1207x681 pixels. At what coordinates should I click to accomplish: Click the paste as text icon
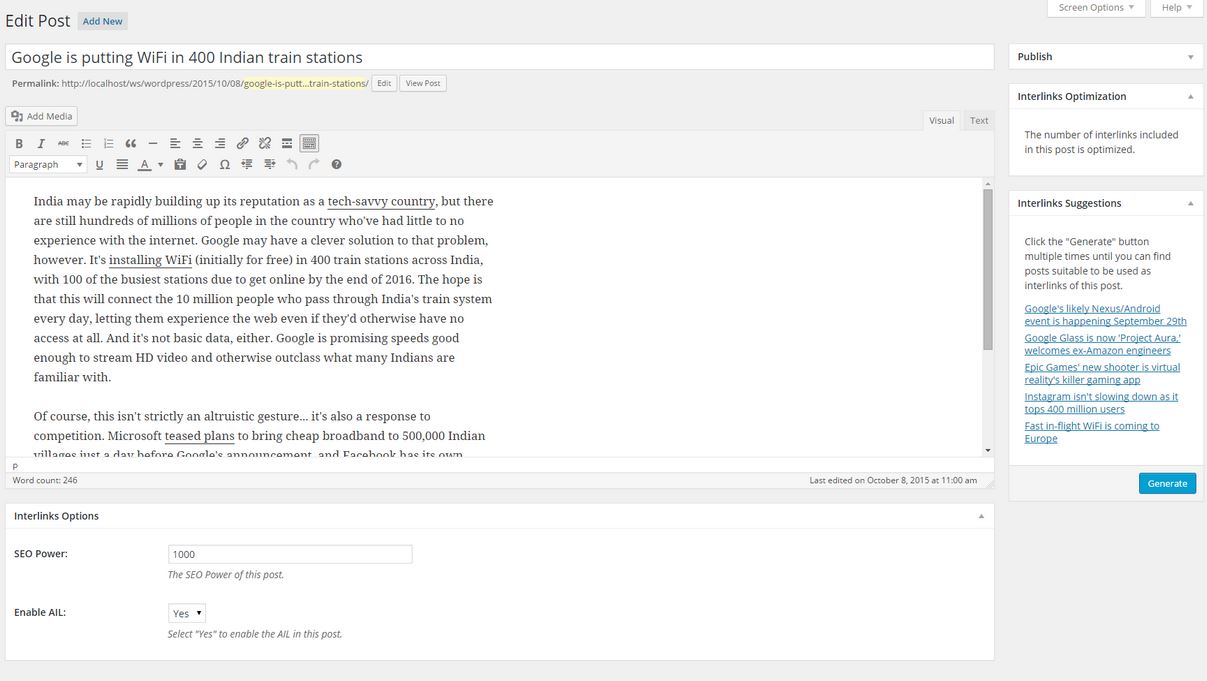180,164
